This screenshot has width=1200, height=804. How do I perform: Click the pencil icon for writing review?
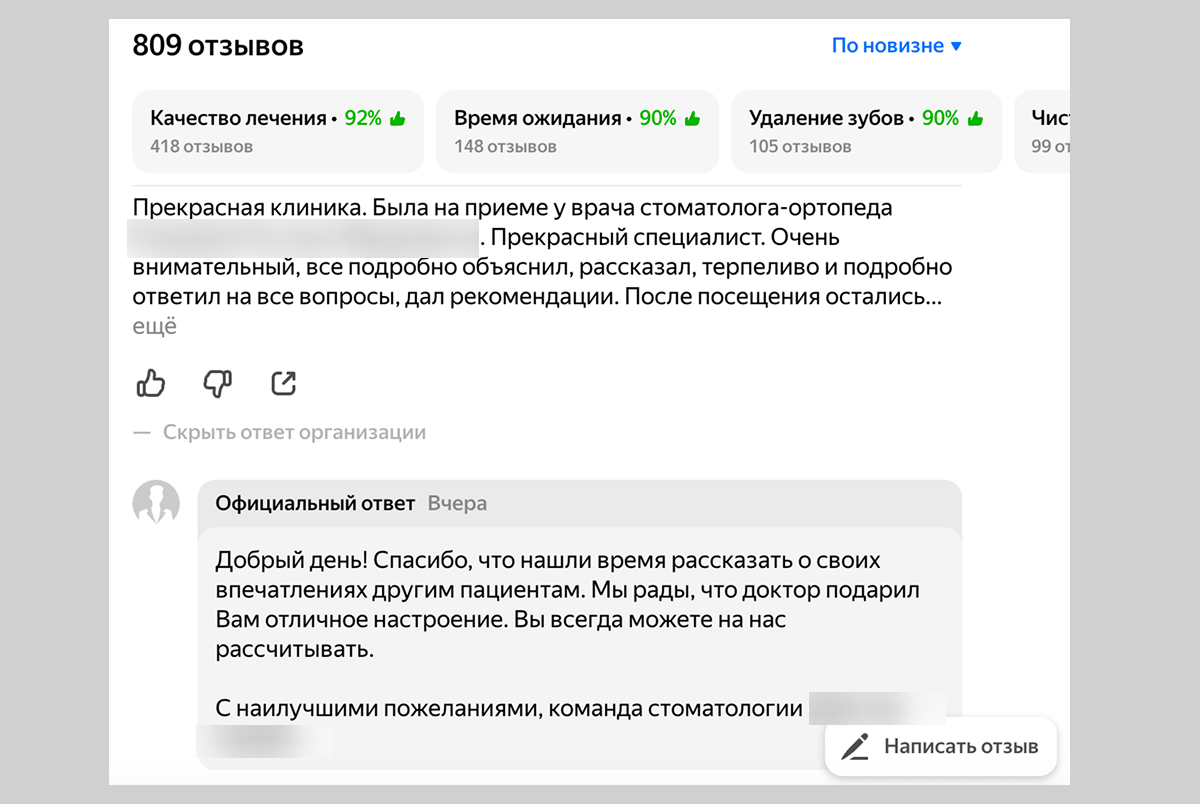click(854, 747)
